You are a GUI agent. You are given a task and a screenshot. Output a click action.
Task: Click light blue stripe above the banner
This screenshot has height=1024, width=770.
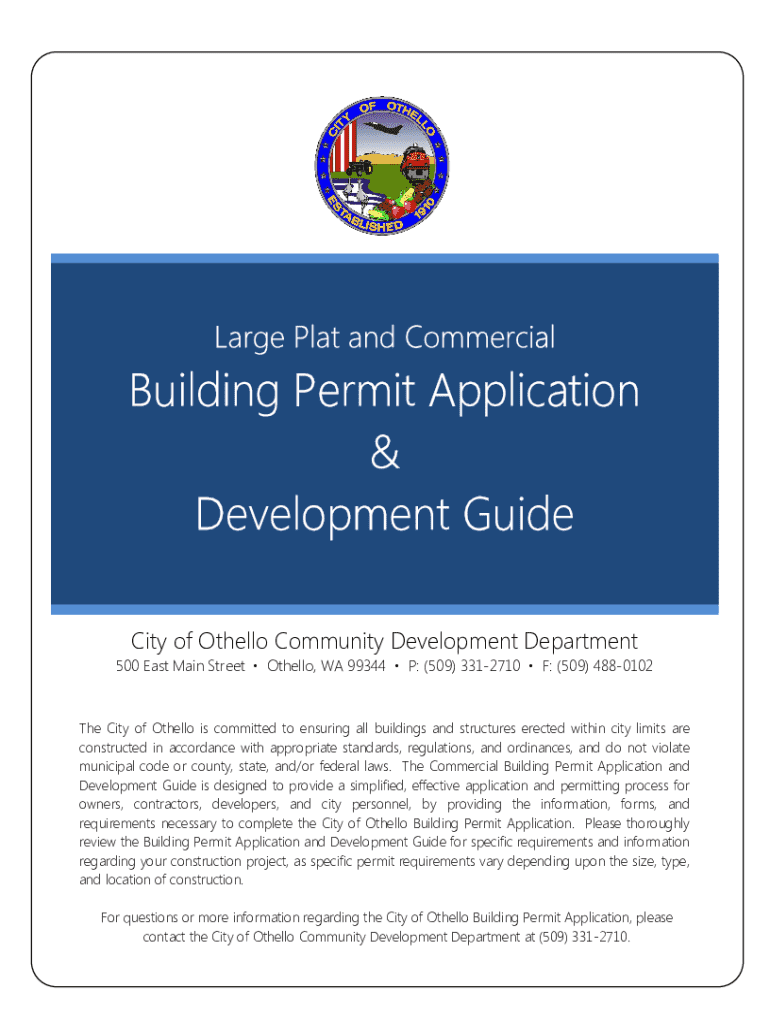pyautogui.click(x=384, y=257)
